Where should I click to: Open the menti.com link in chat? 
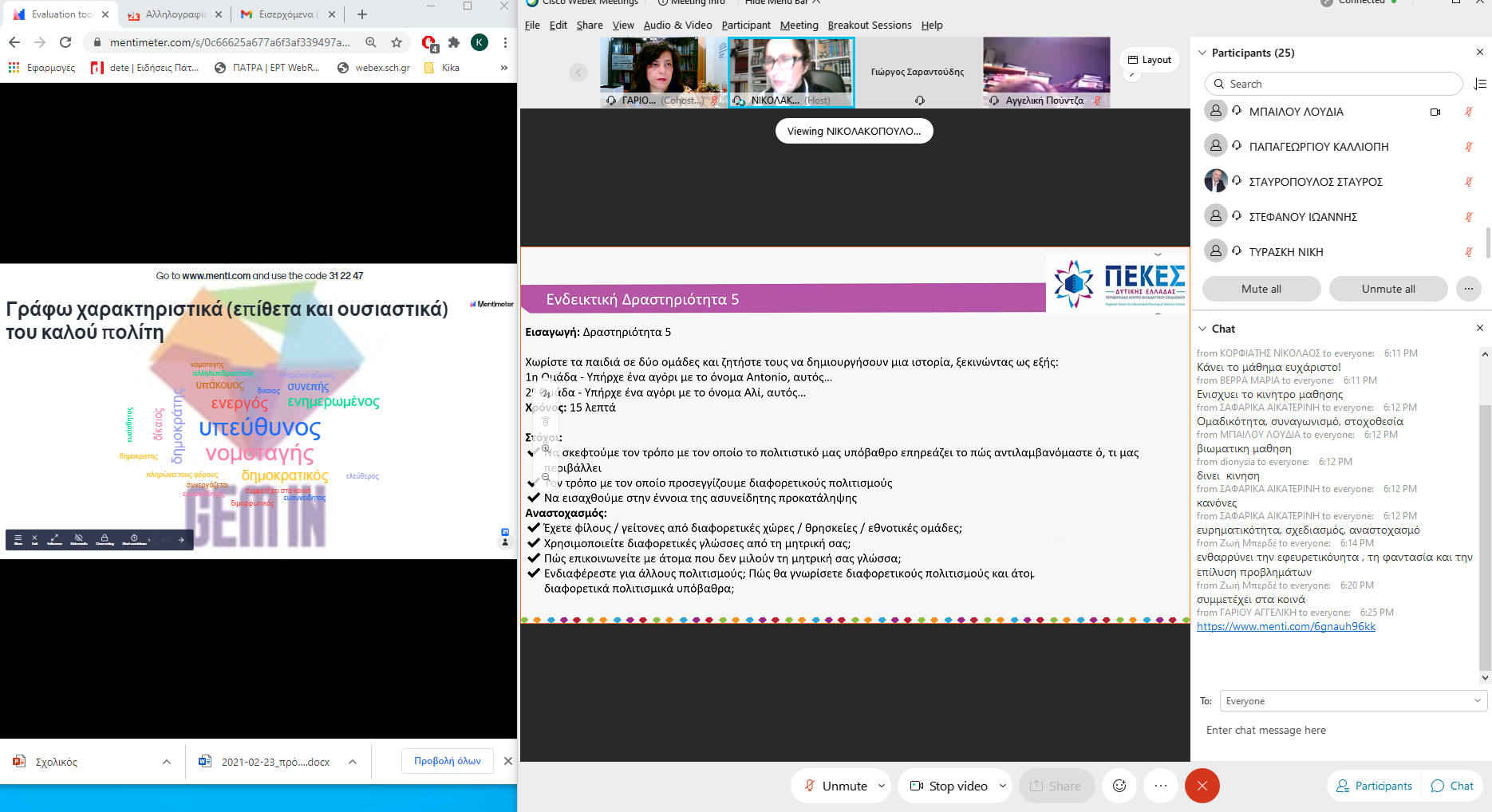(1285, 627)
